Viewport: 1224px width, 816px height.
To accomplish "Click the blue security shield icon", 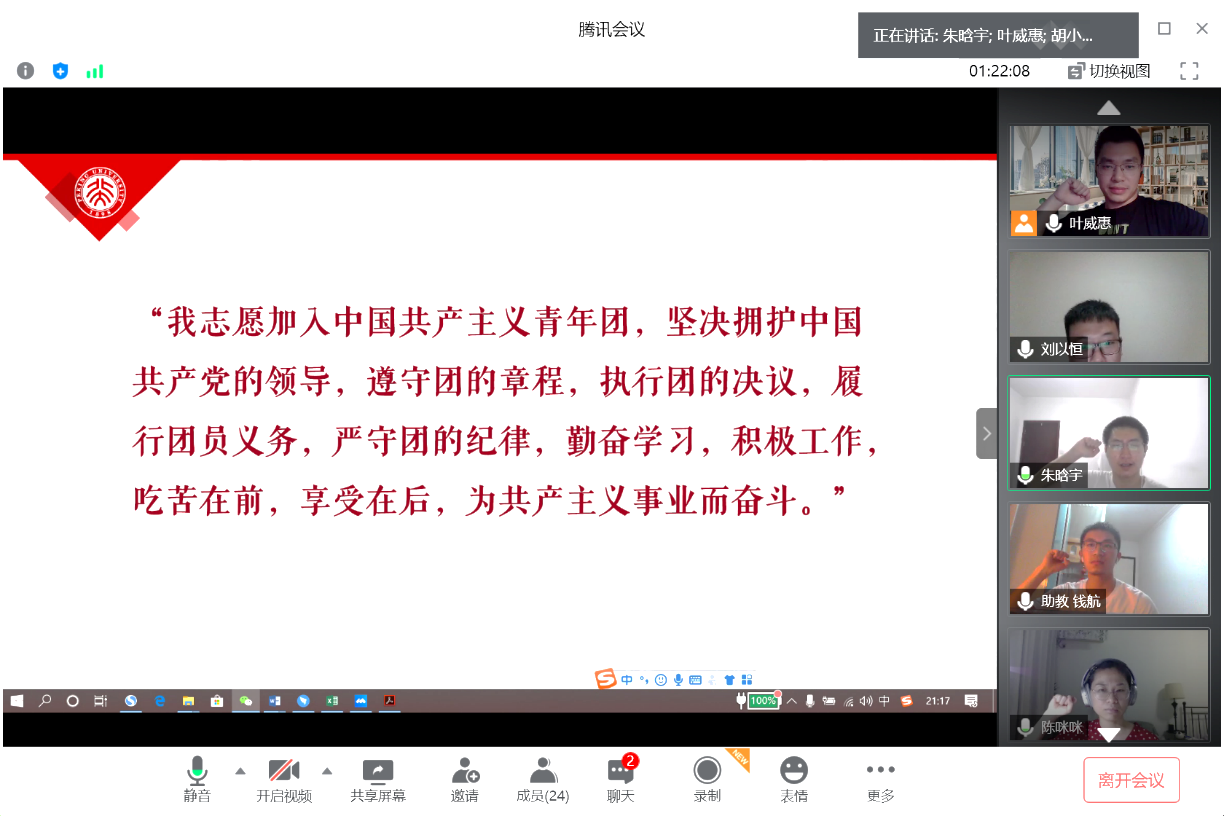I will 60,71.
